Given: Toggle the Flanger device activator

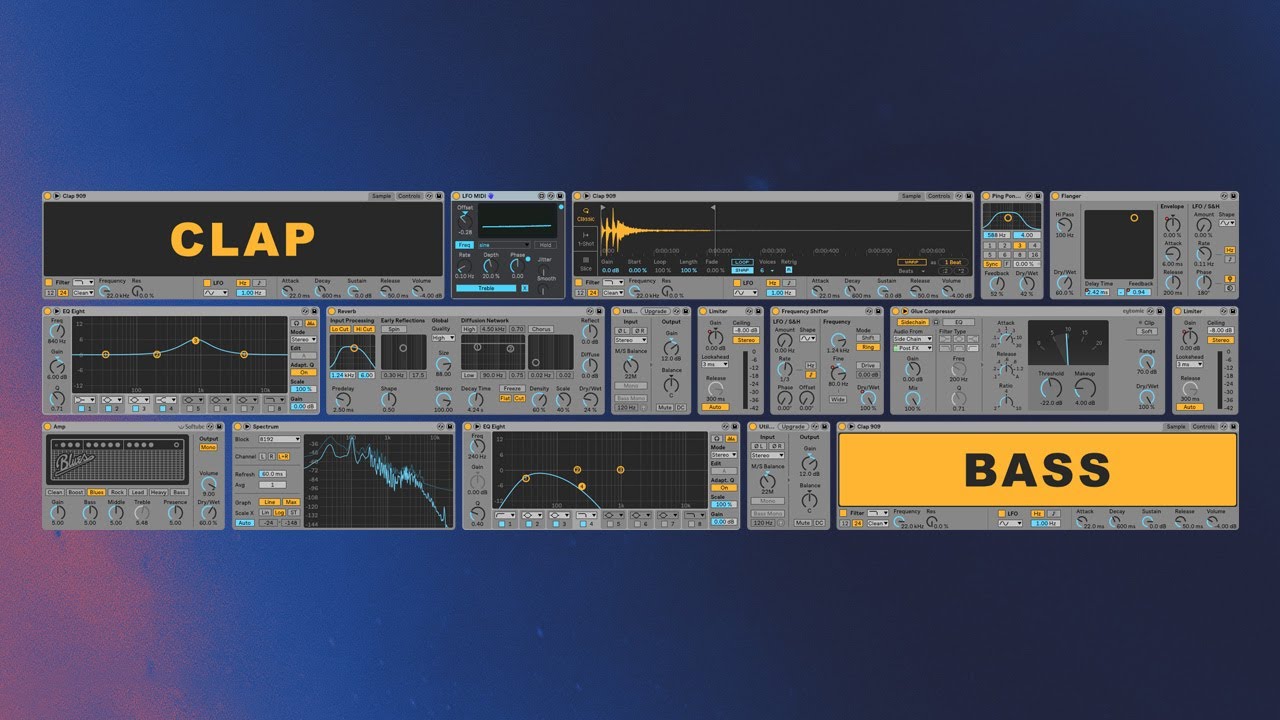Looking at the screenshot, I should [x=1057, y=196].
